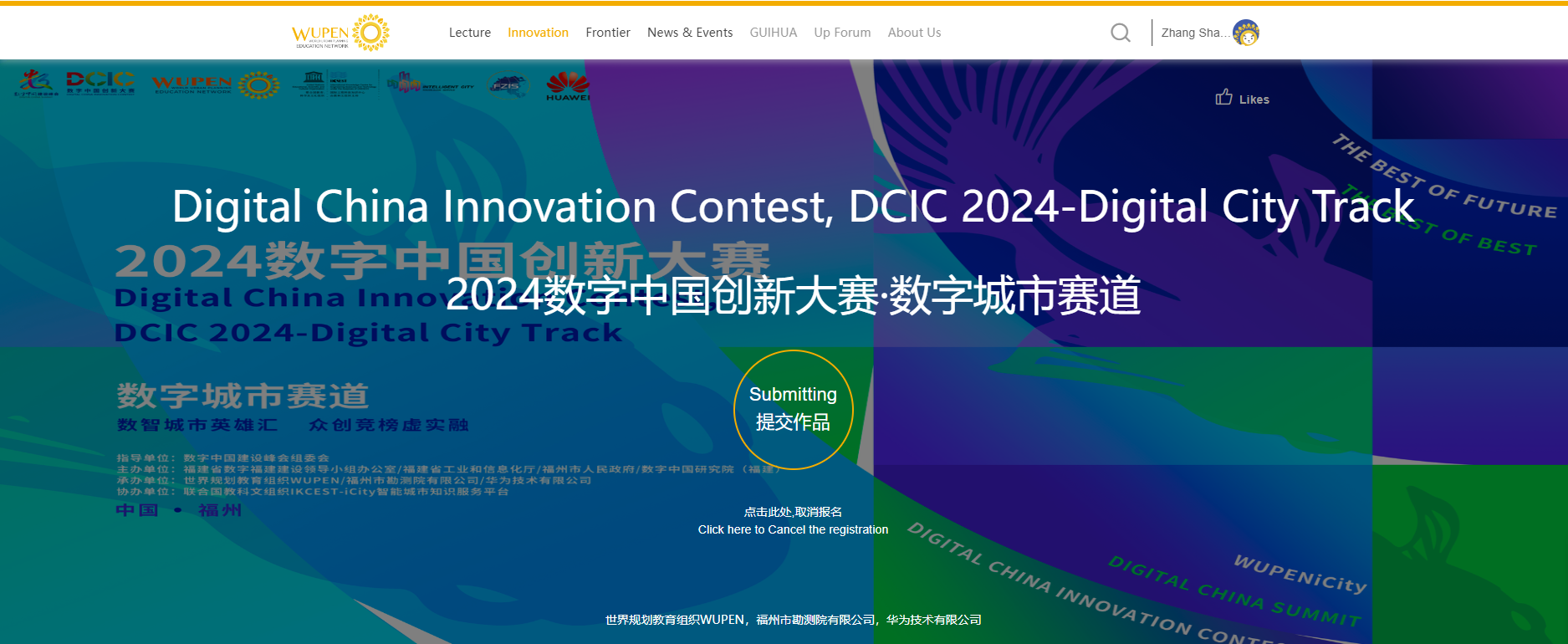Click the FZIS circular logo
Screen dimensions: 1568x644
507,85
